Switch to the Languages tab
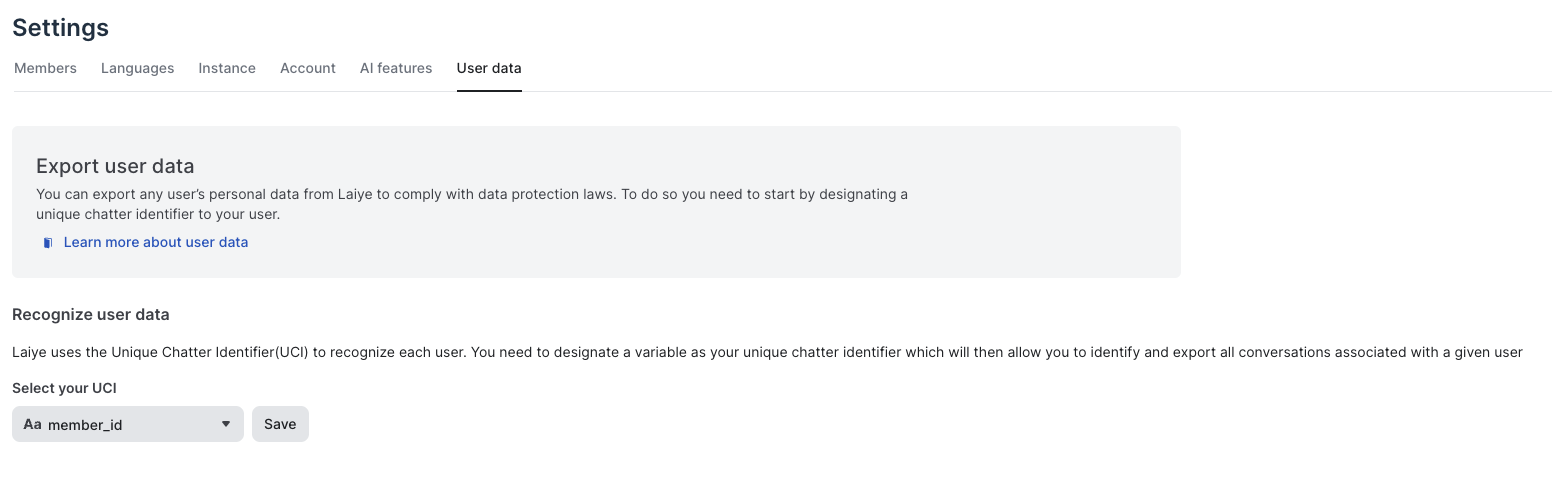 tap(137, 68)
